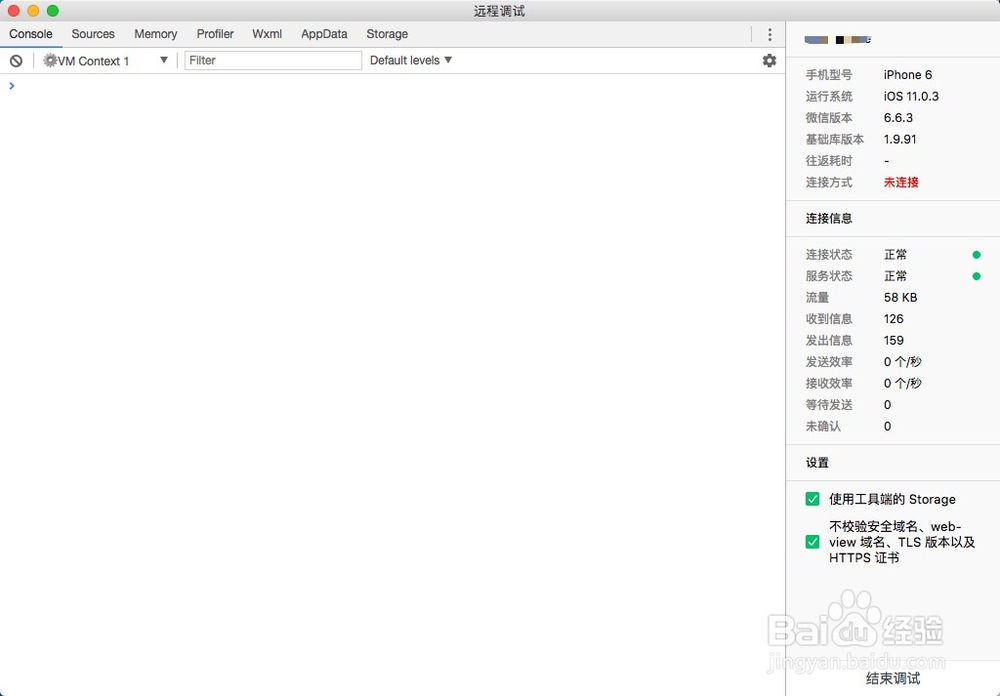Click the 159 sent messages value
Screen dimensions: 1000x696
[893, 340]
